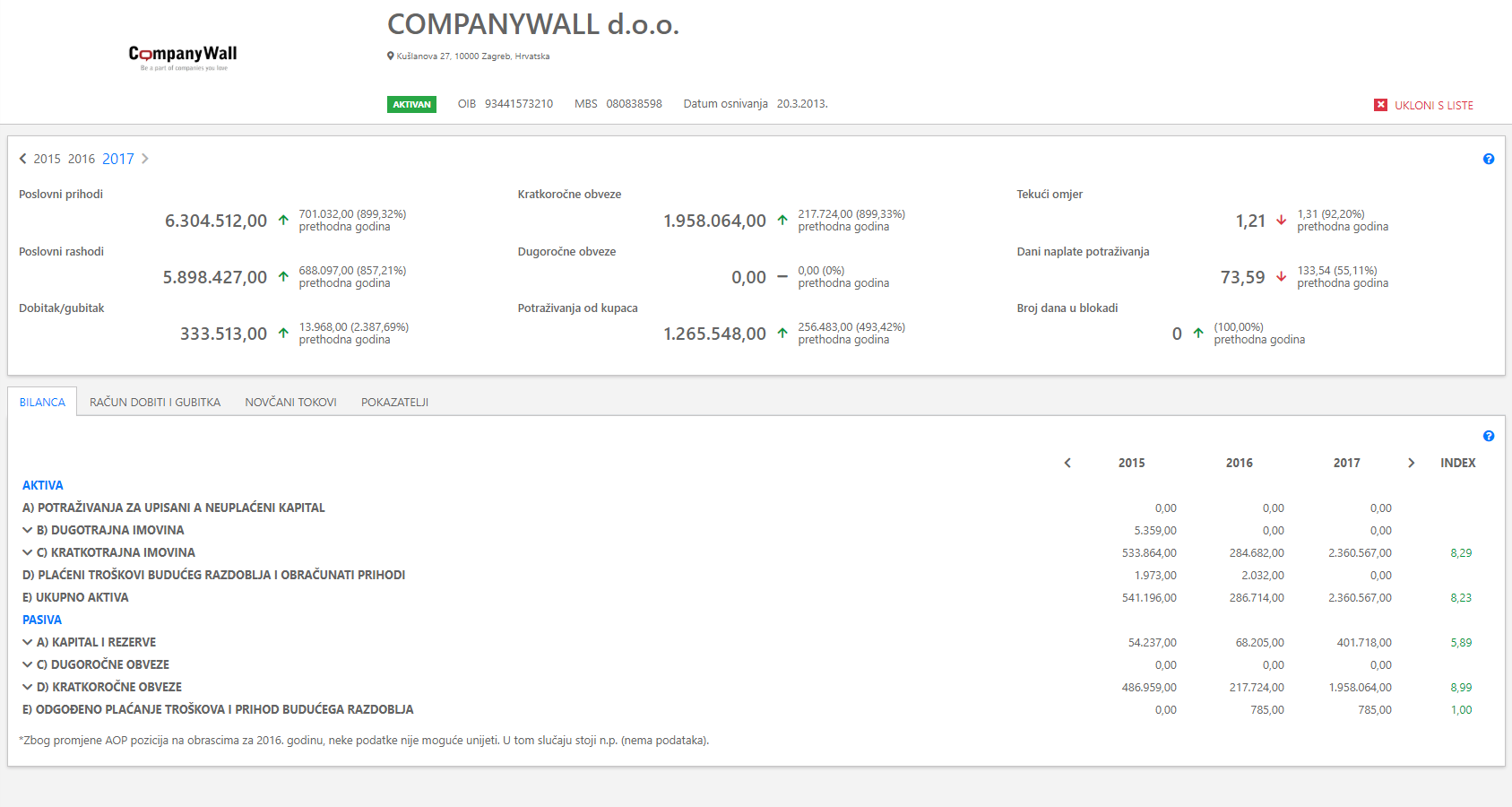
Task: Click company title COMPANYWALL d.o.o.
Action: click(x=533, y=24)
